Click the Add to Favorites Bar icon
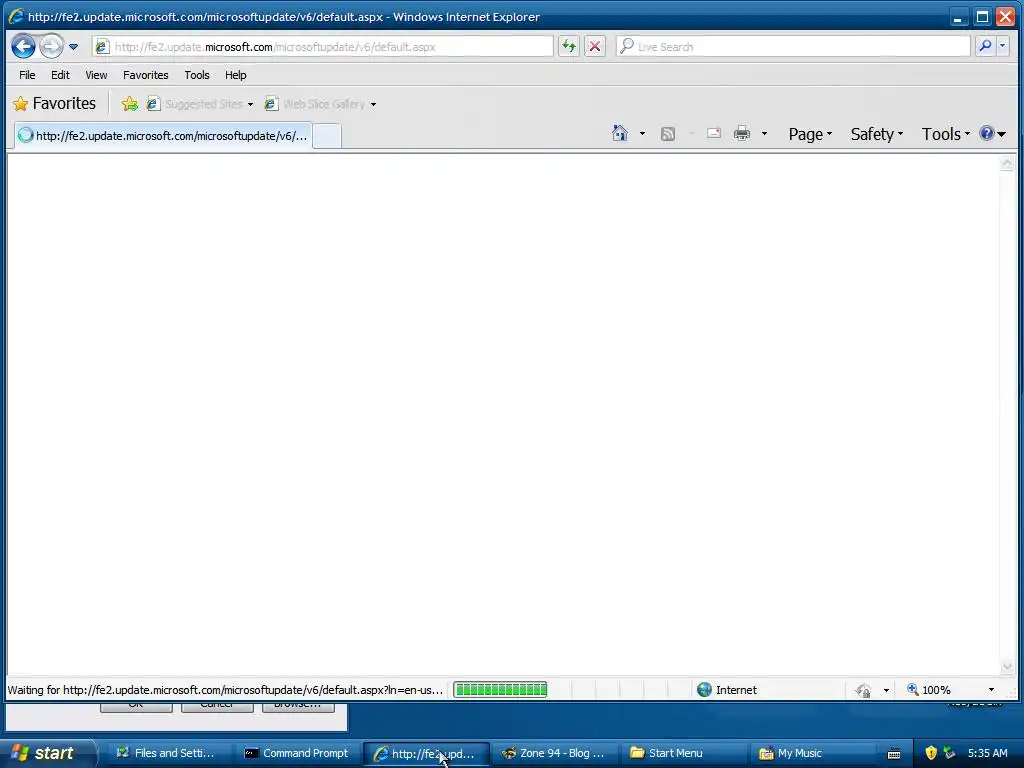The height and width of the screenshot is (768, 1024). [x=130, y=104]
